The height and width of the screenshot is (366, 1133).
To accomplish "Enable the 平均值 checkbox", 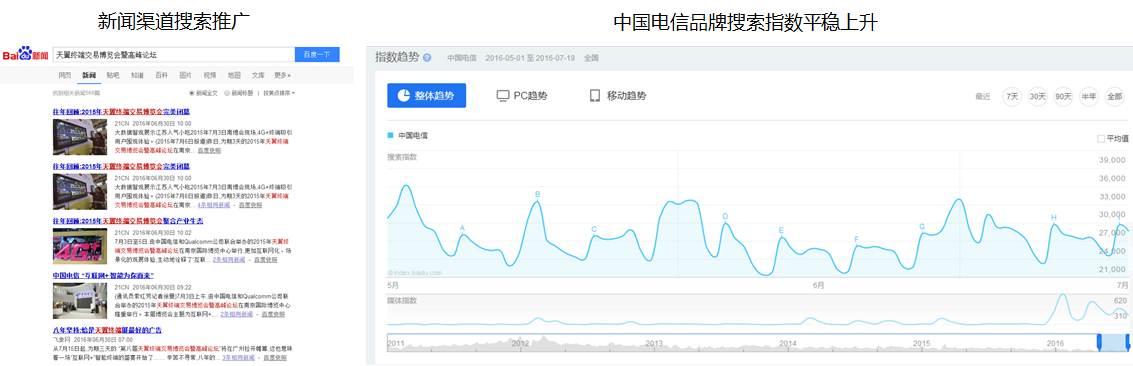I will (1100, 139).
